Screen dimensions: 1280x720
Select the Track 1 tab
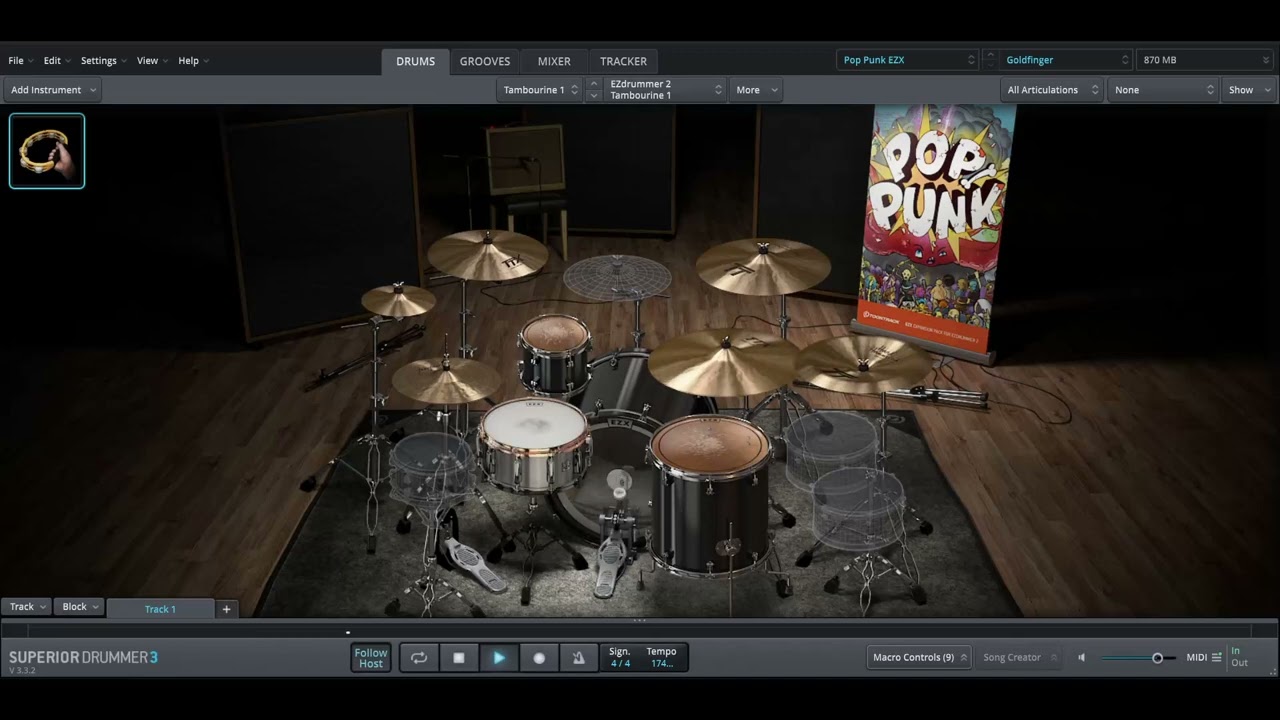click(160, 608)
